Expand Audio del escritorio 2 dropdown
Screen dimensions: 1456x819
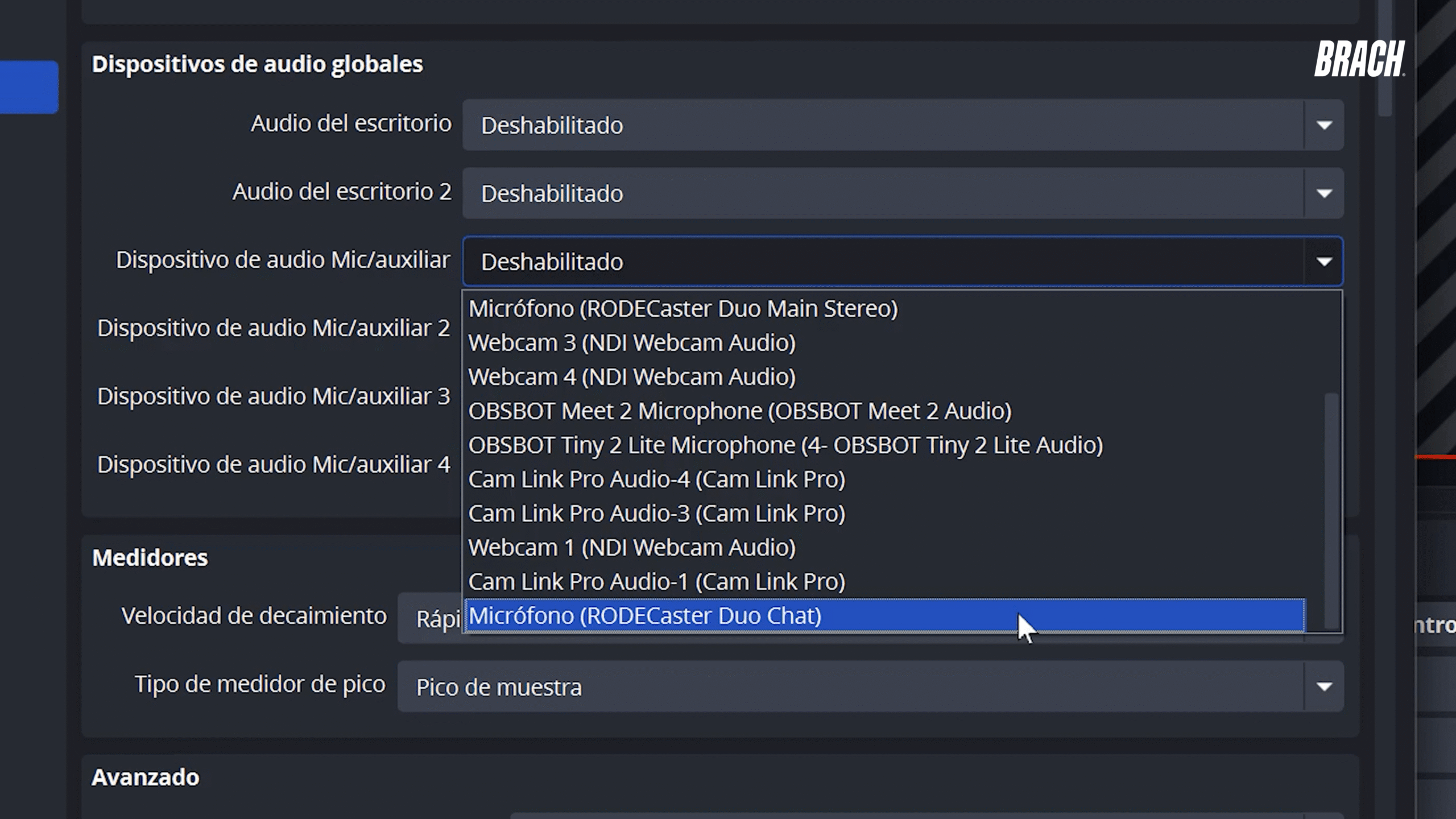point(882,193)
